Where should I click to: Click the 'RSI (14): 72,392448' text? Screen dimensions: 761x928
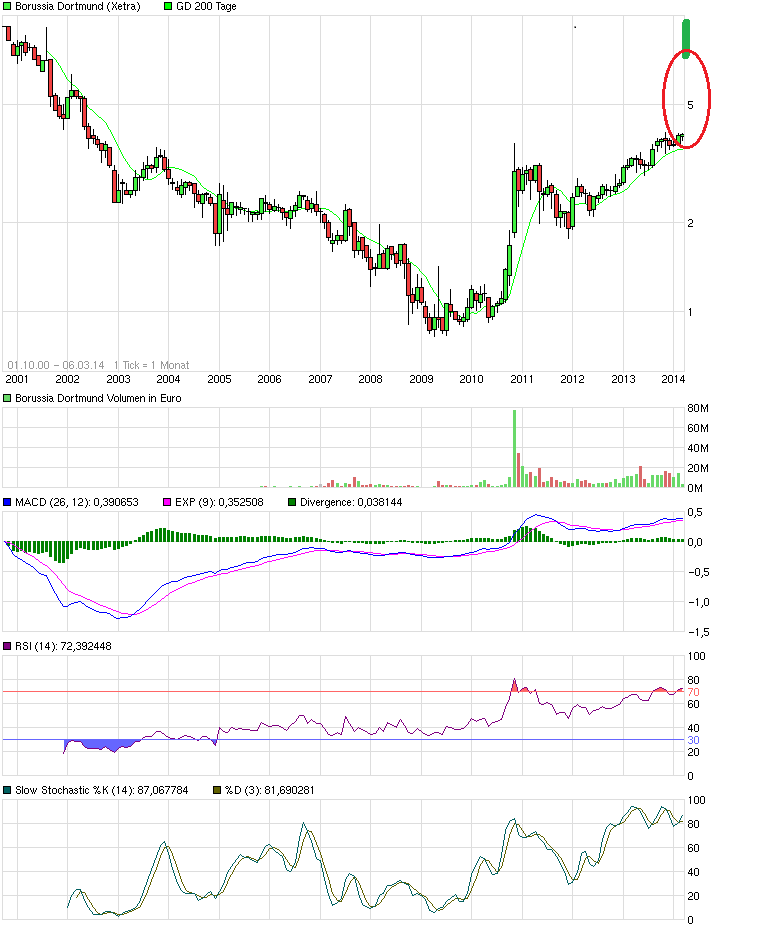[x=63, y=646]
